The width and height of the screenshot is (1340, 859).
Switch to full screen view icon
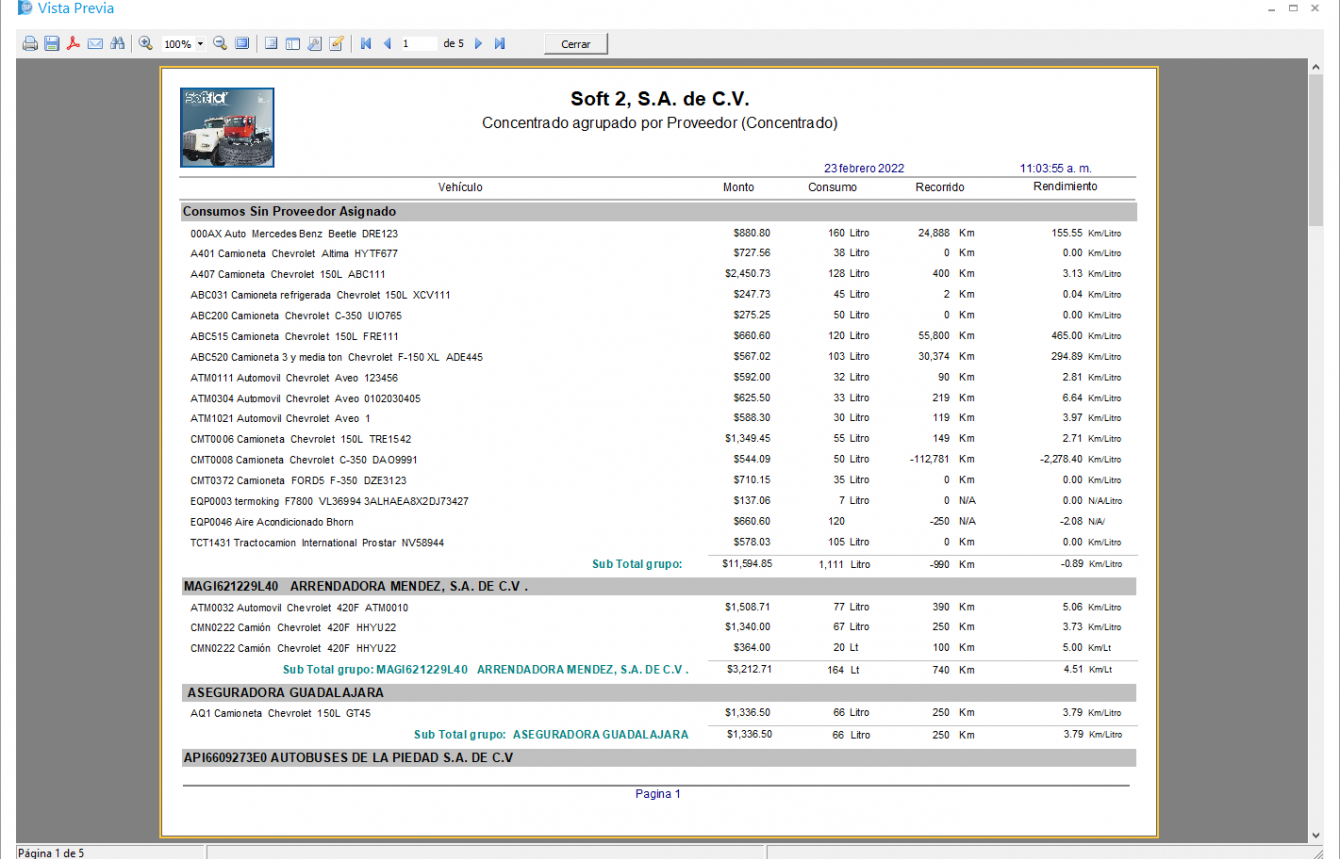pyautogui.click(x=242, y=44)
